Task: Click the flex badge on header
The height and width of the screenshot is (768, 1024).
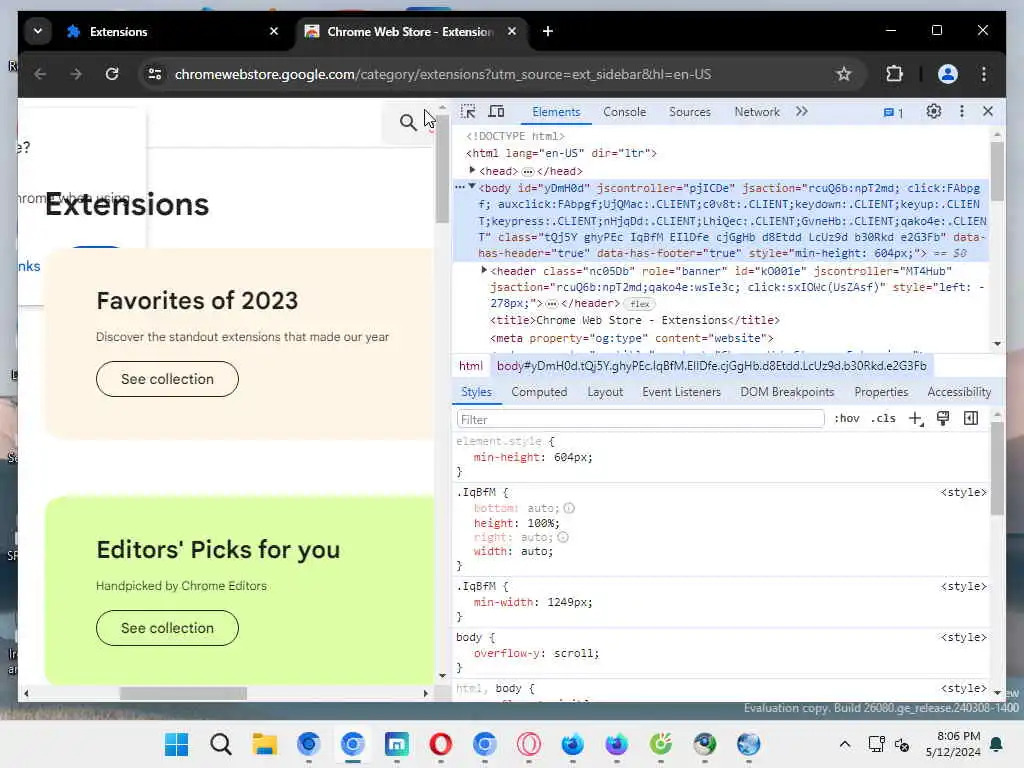Action: pos(639,304)
